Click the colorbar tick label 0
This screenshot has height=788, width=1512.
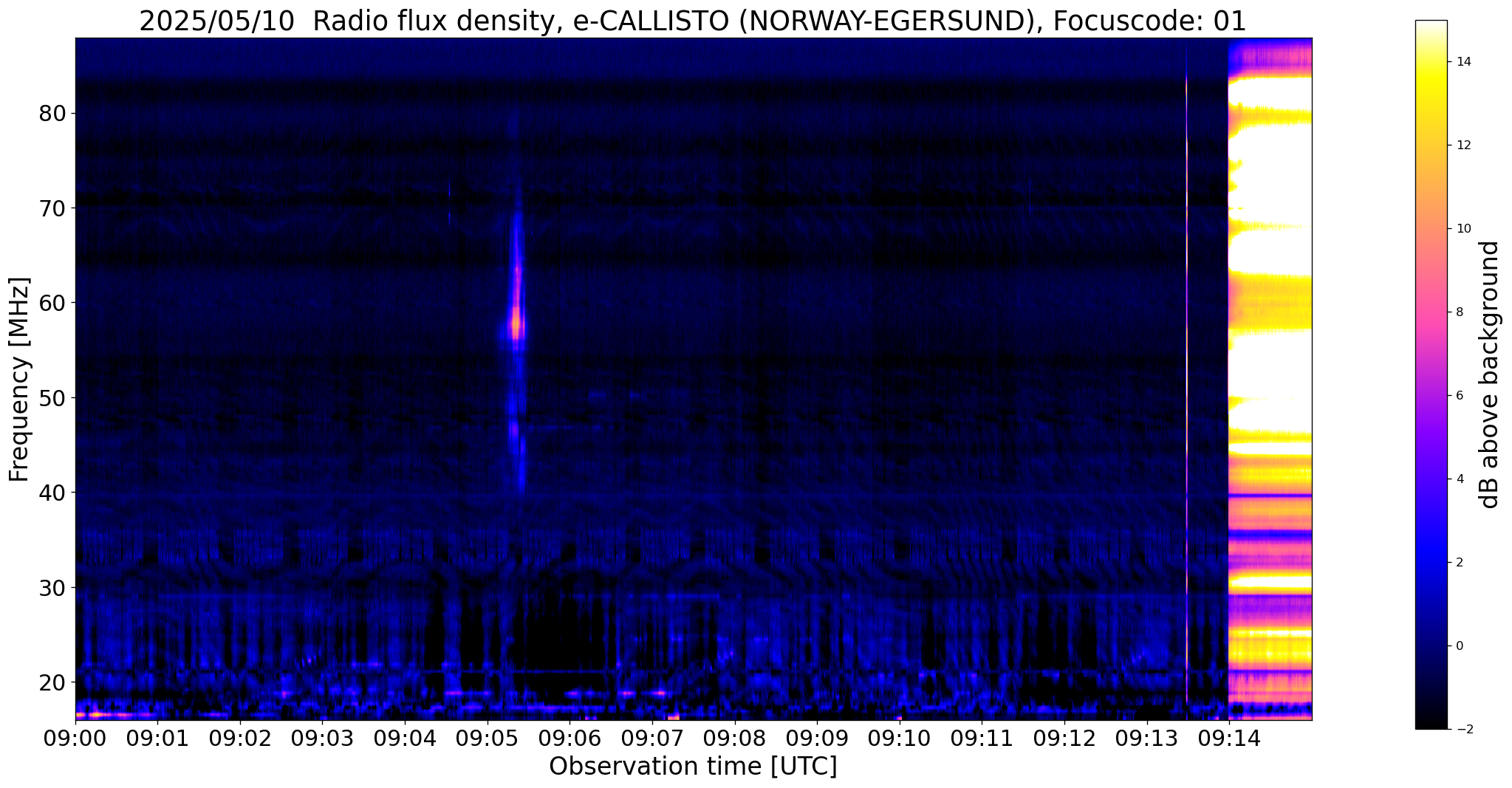tap(1459, 646)
